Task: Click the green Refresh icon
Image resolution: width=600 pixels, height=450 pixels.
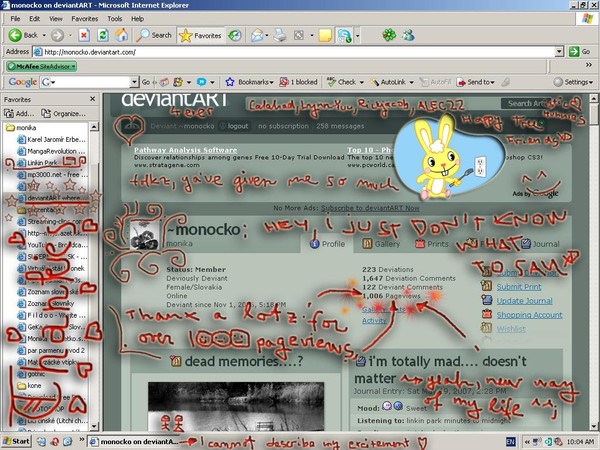Action: click(x=103, y=36)
